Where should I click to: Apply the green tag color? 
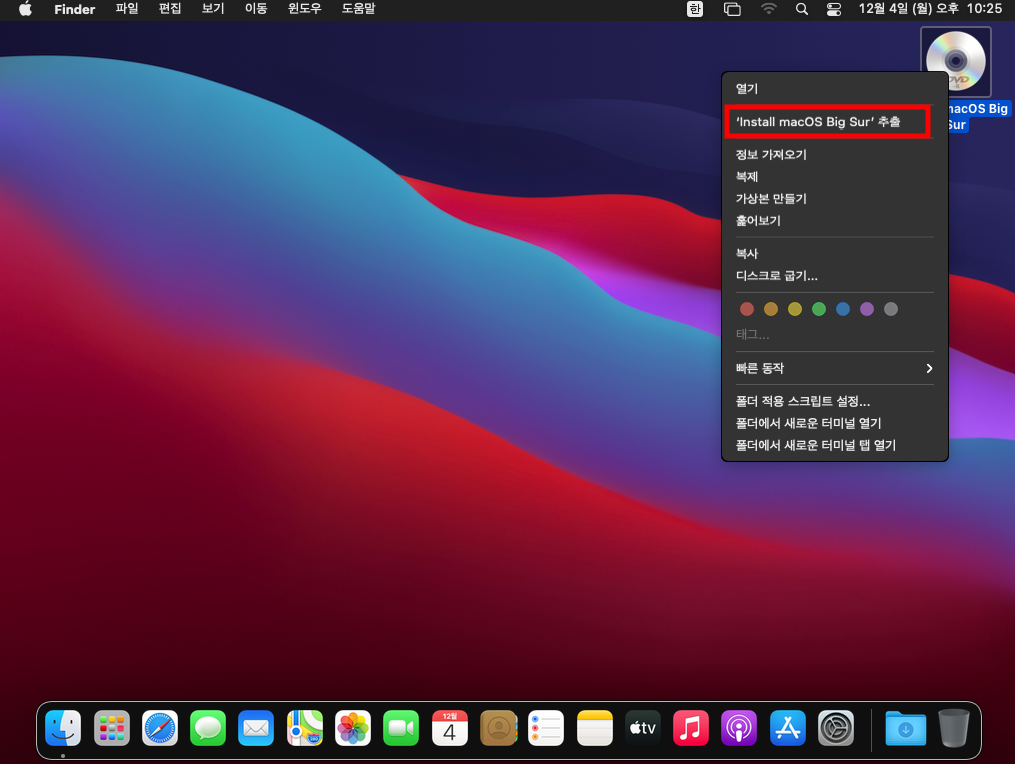pyautogui.click(x=819, y=309)
